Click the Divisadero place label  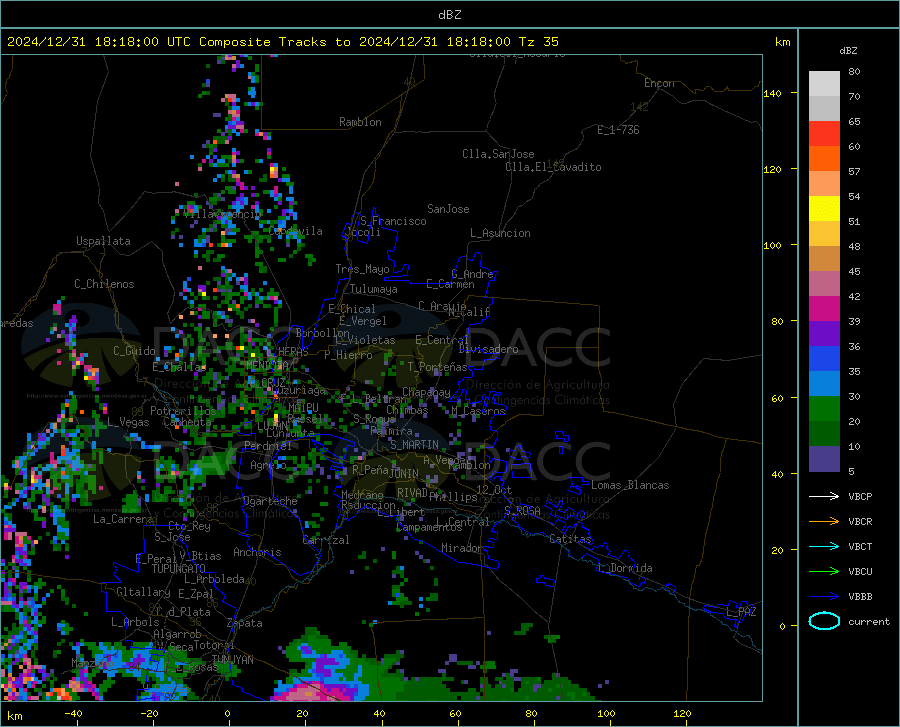click(x=488, y=349)
